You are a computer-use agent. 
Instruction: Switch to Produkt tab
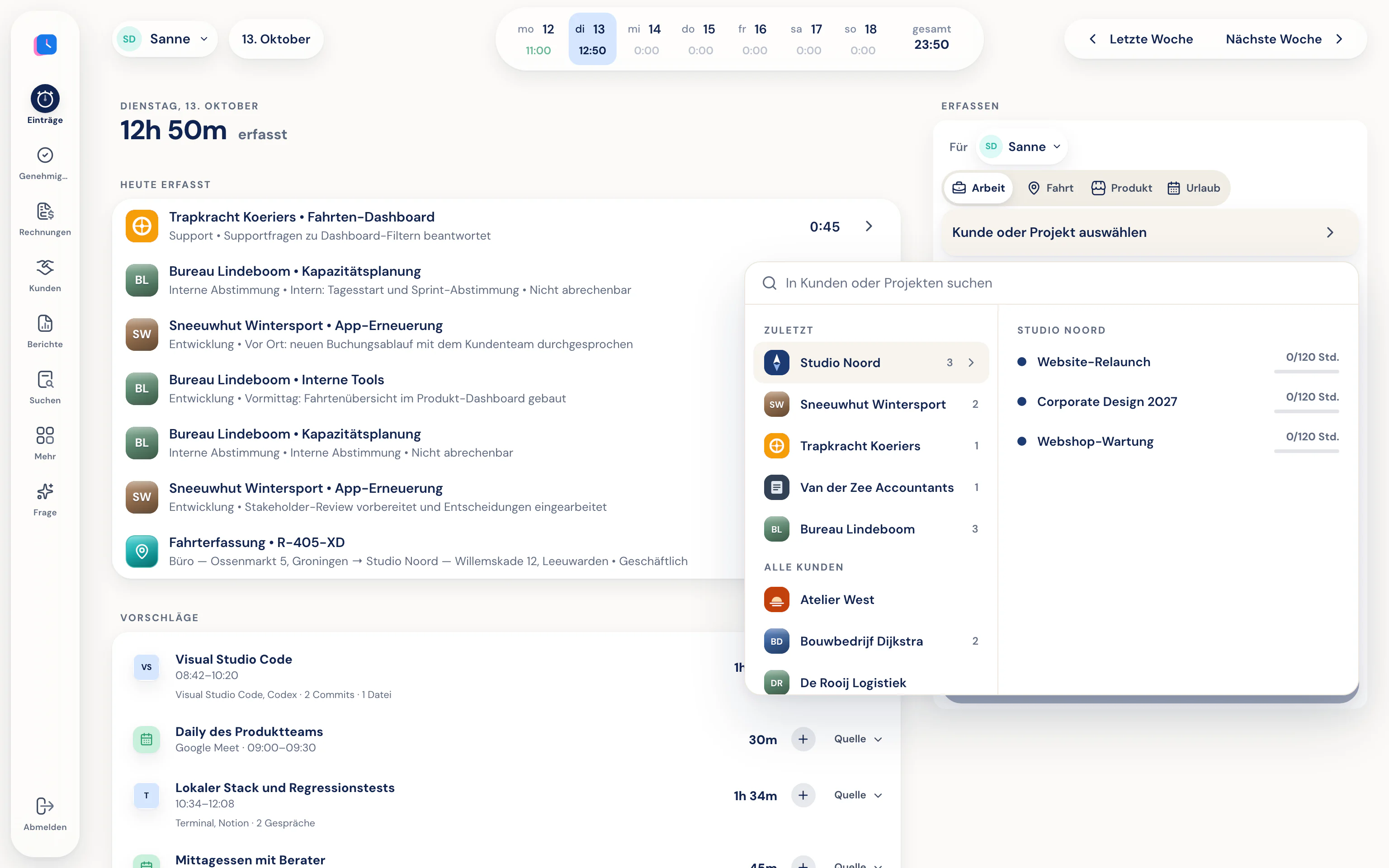pos(1121,189)
